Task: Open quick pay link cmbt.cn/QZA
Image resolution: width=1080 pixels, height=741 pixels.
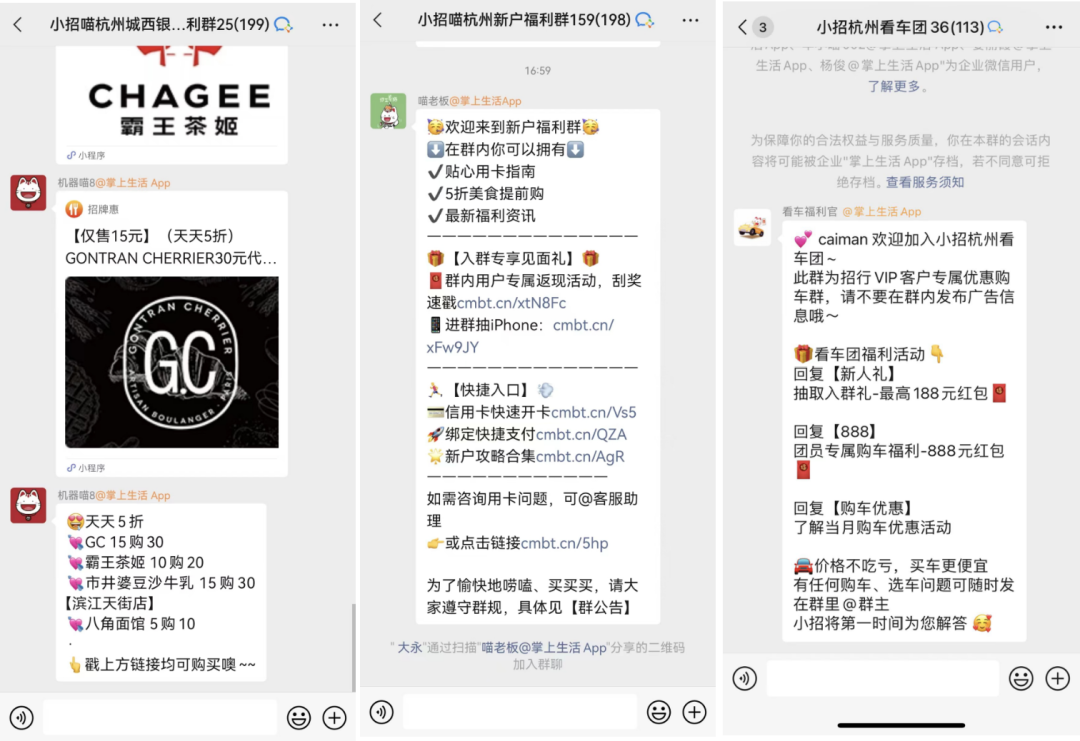Action: point(581,435)
